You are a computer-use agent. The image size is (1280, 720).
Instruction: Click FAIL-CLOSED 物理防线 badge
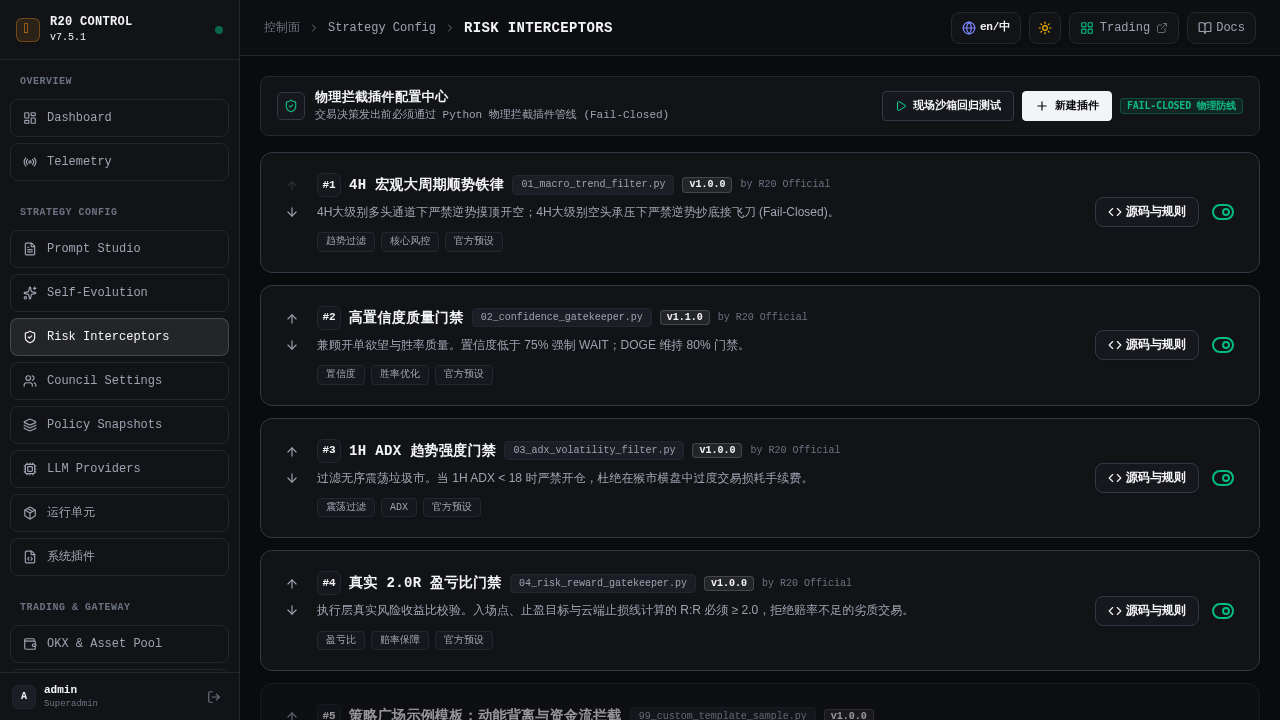pos(1181,106)
